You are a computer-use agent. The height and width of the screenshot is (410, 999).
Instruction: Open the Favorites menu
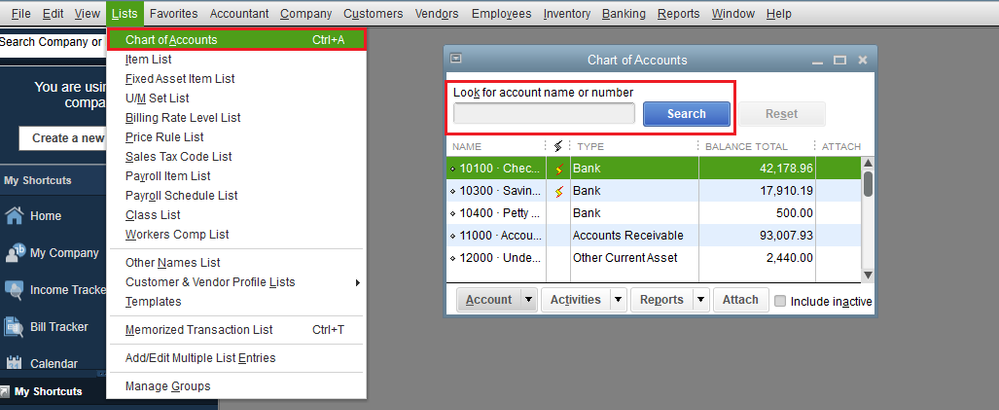coord(173,13)
